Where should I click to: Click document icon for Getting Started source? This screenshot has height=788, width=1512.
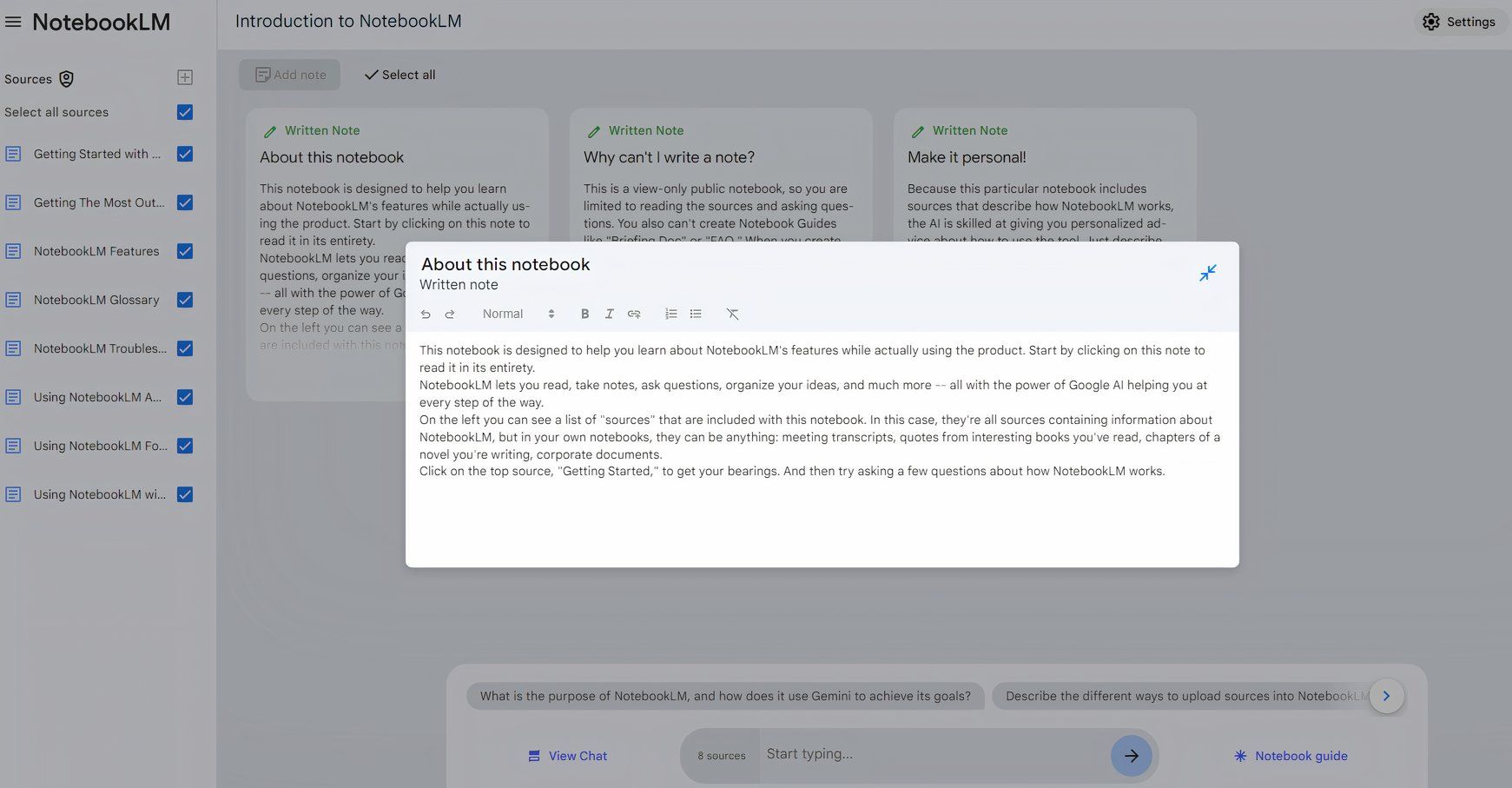[13, 154]
